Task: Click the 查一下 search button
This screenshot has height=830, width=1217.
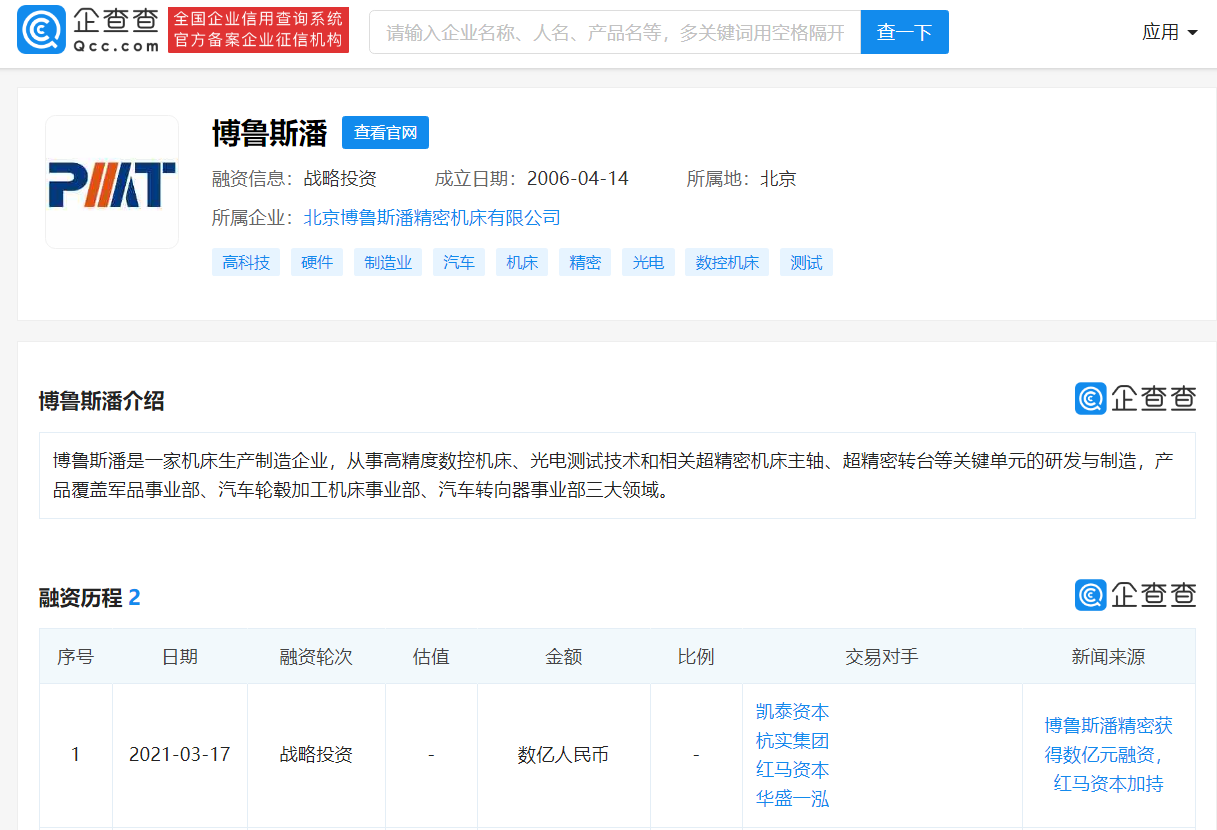Action: tap(904, 32)
